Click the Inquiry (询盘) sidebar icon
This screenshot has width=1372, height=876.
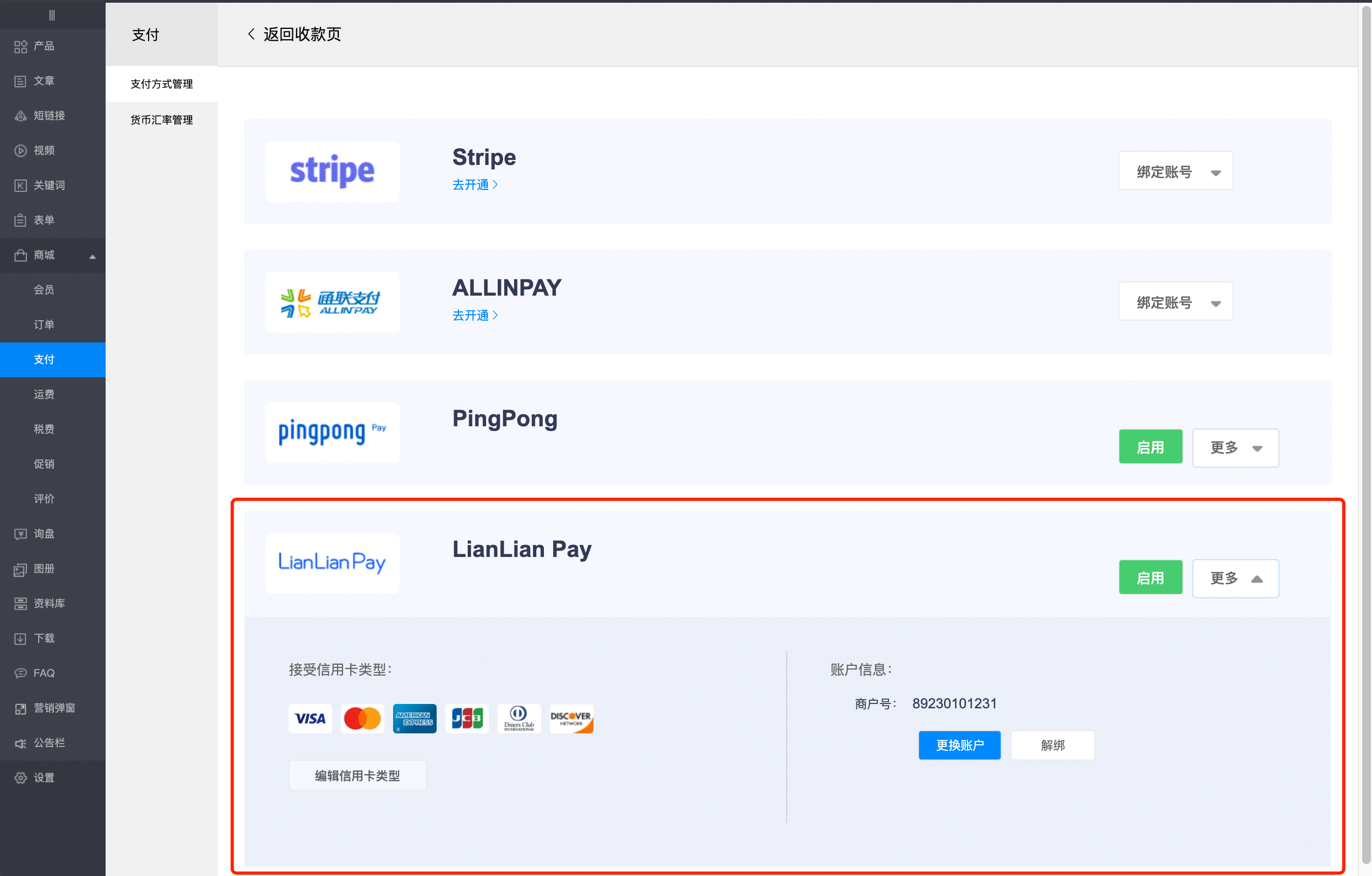(21, 534)
